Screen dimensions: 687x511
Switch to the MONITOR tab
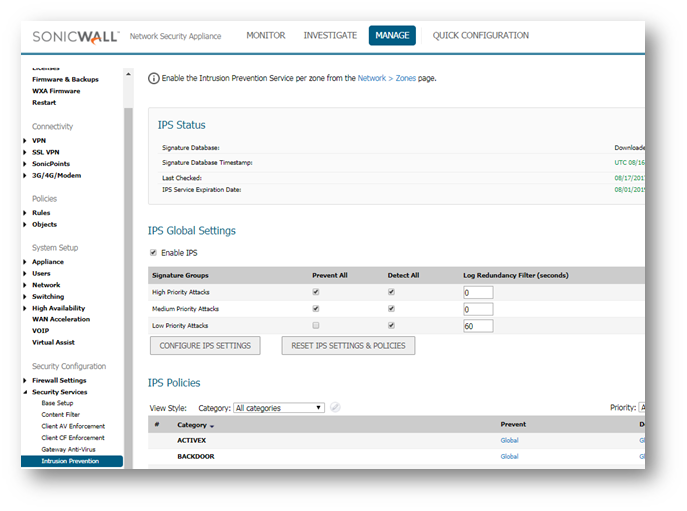(266, 35)
